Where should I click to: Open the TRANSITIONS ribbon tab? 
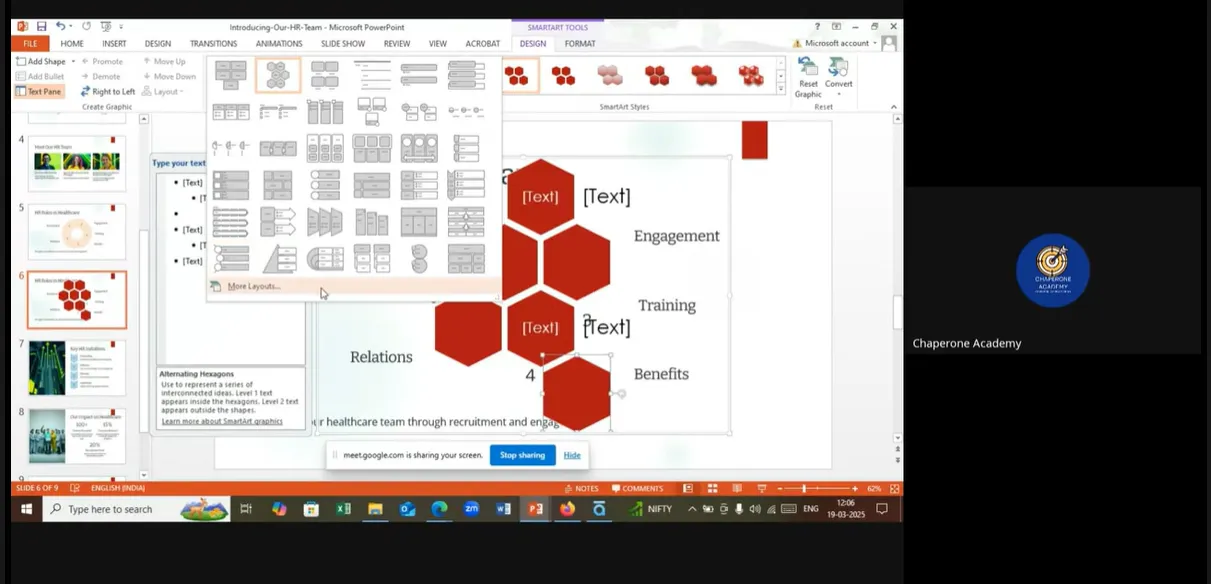tap(213, 44)
